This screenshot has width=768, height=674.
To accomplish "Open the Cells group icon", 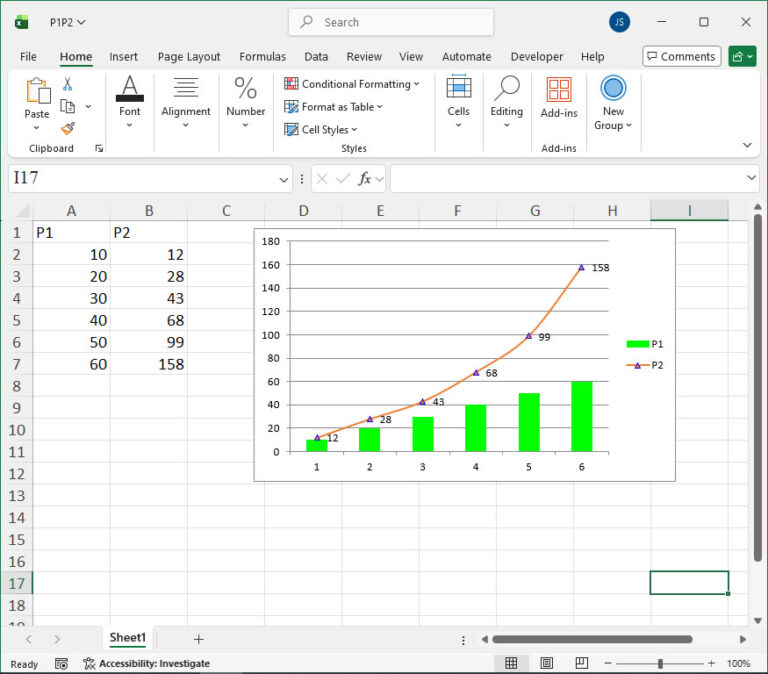I will point(458,87).
